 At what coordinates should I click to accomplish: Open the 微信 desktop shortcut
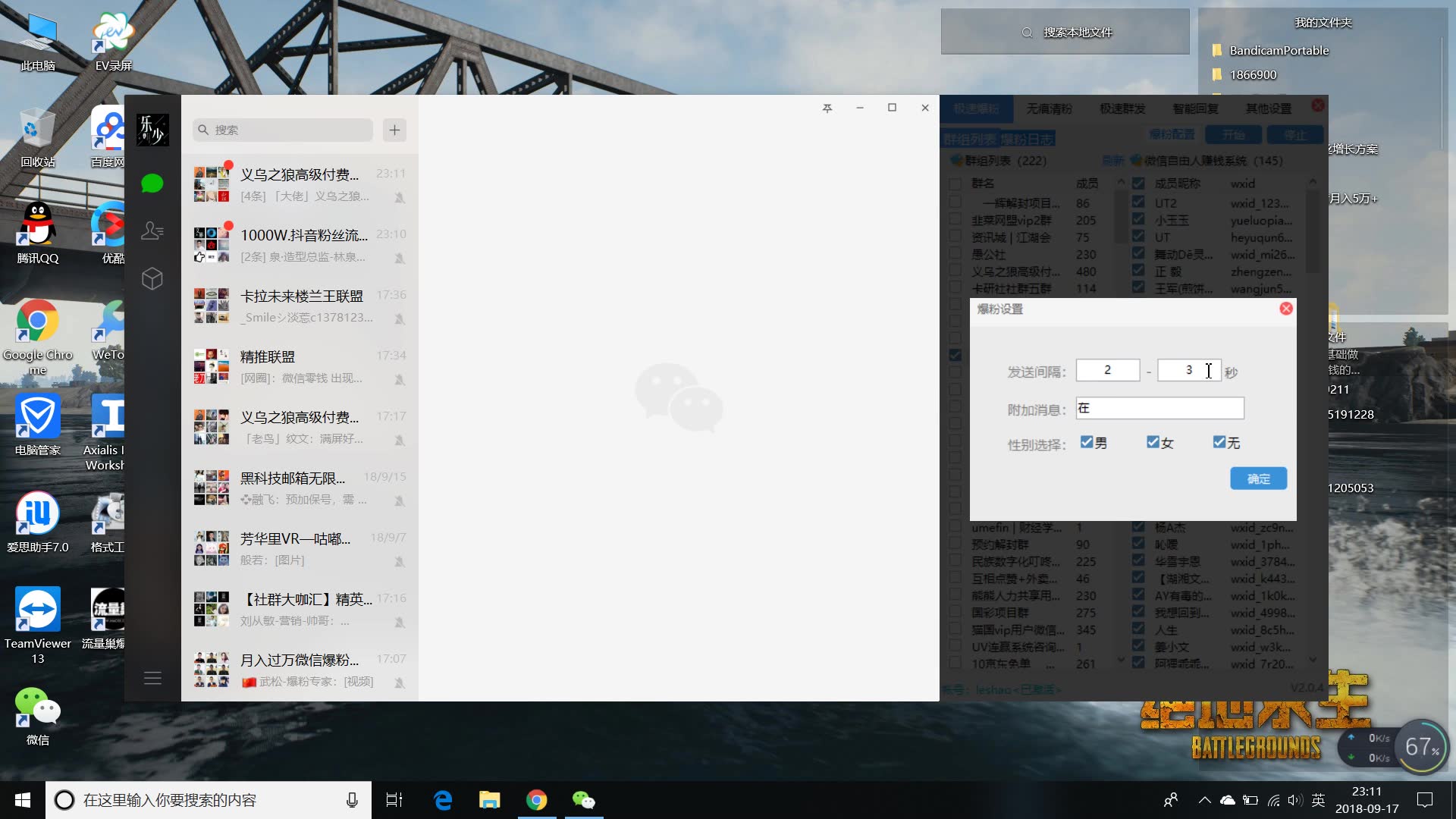tap(38, 717)
